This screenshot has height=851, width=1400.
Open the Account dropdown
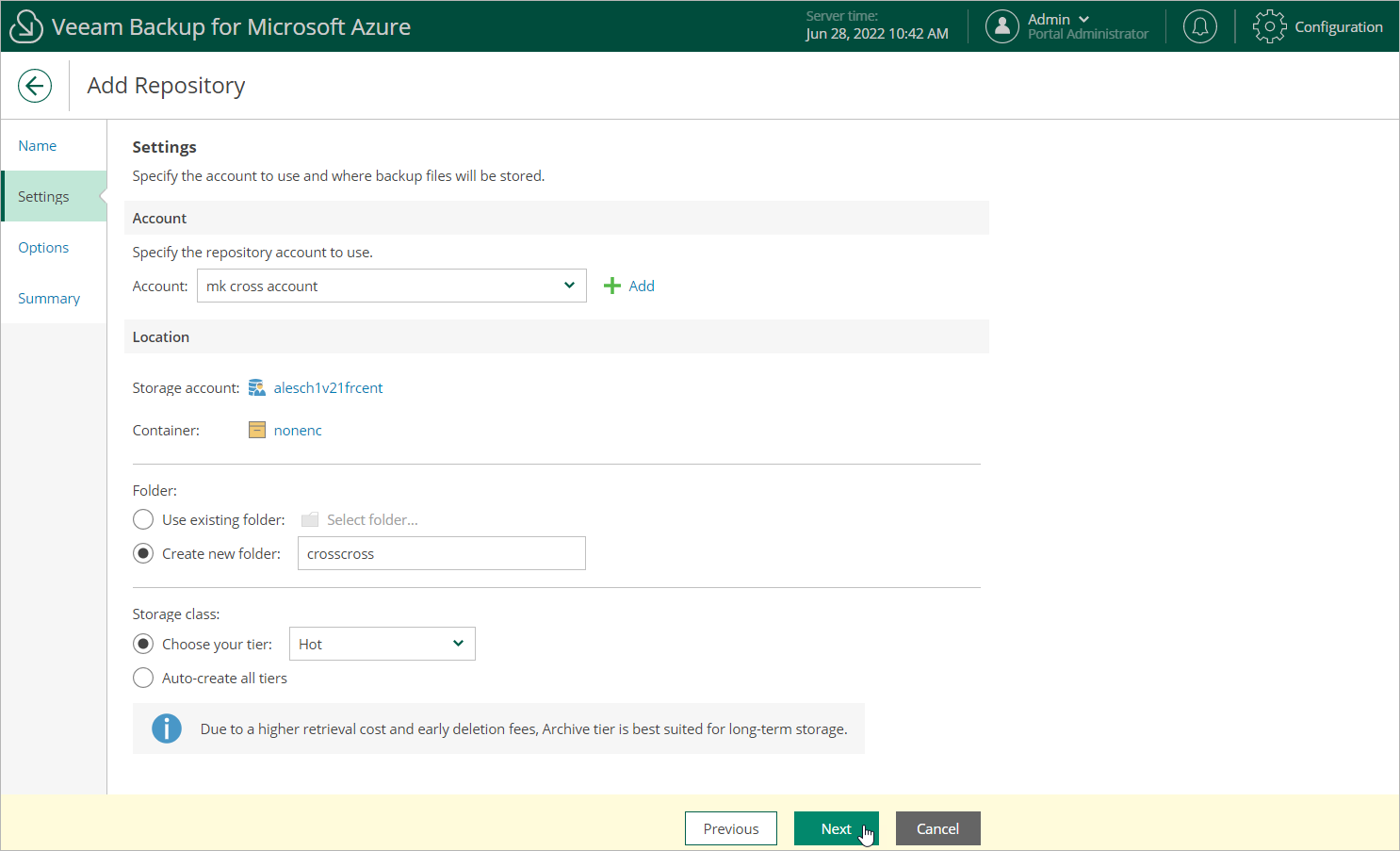392,286
